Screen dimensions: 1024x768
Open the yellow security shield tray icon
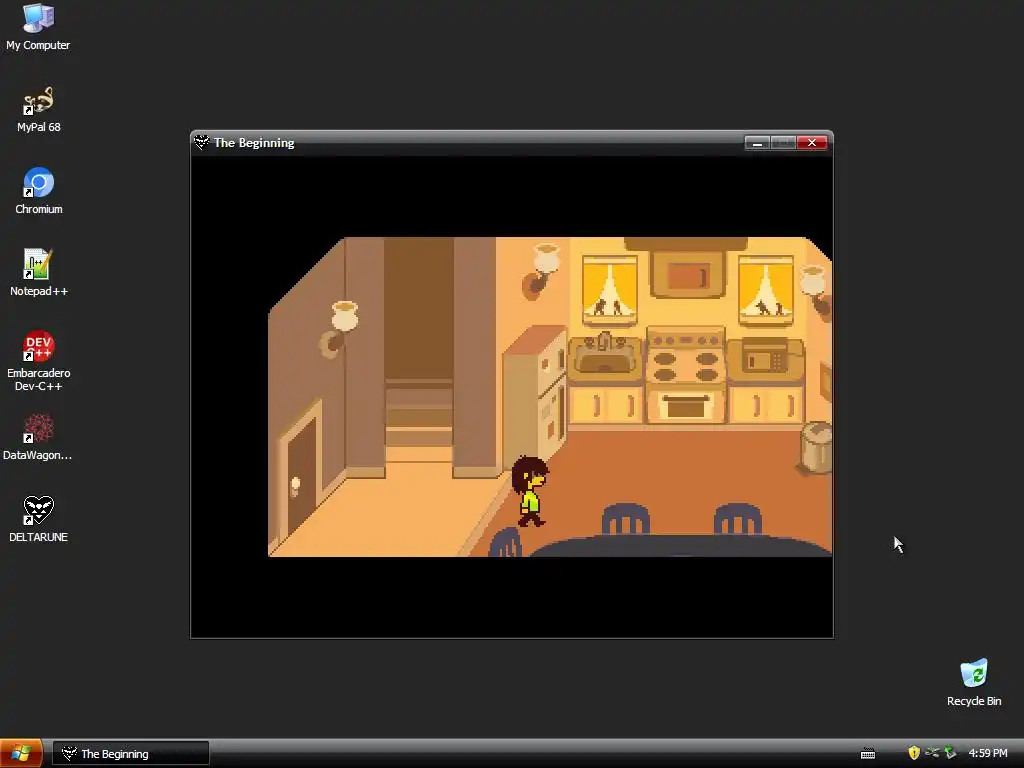tap(914, 753)
